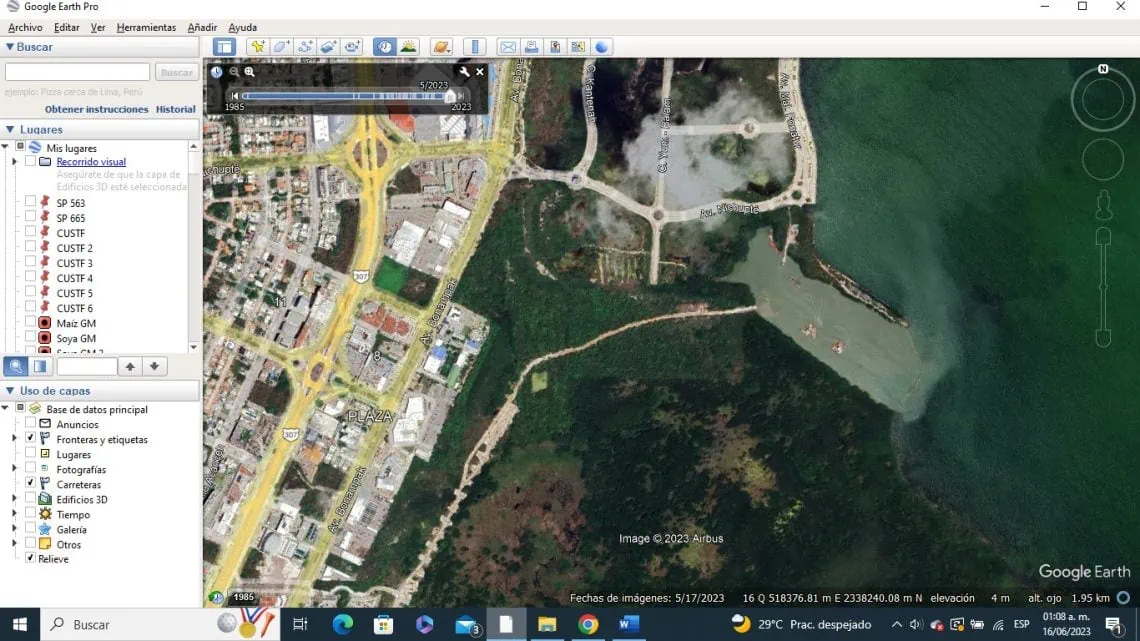The width and height of the screenshot is (1140, 641).
Task: Open time slider wrench options
Action: pyautogui.click(x=464, y=72)
